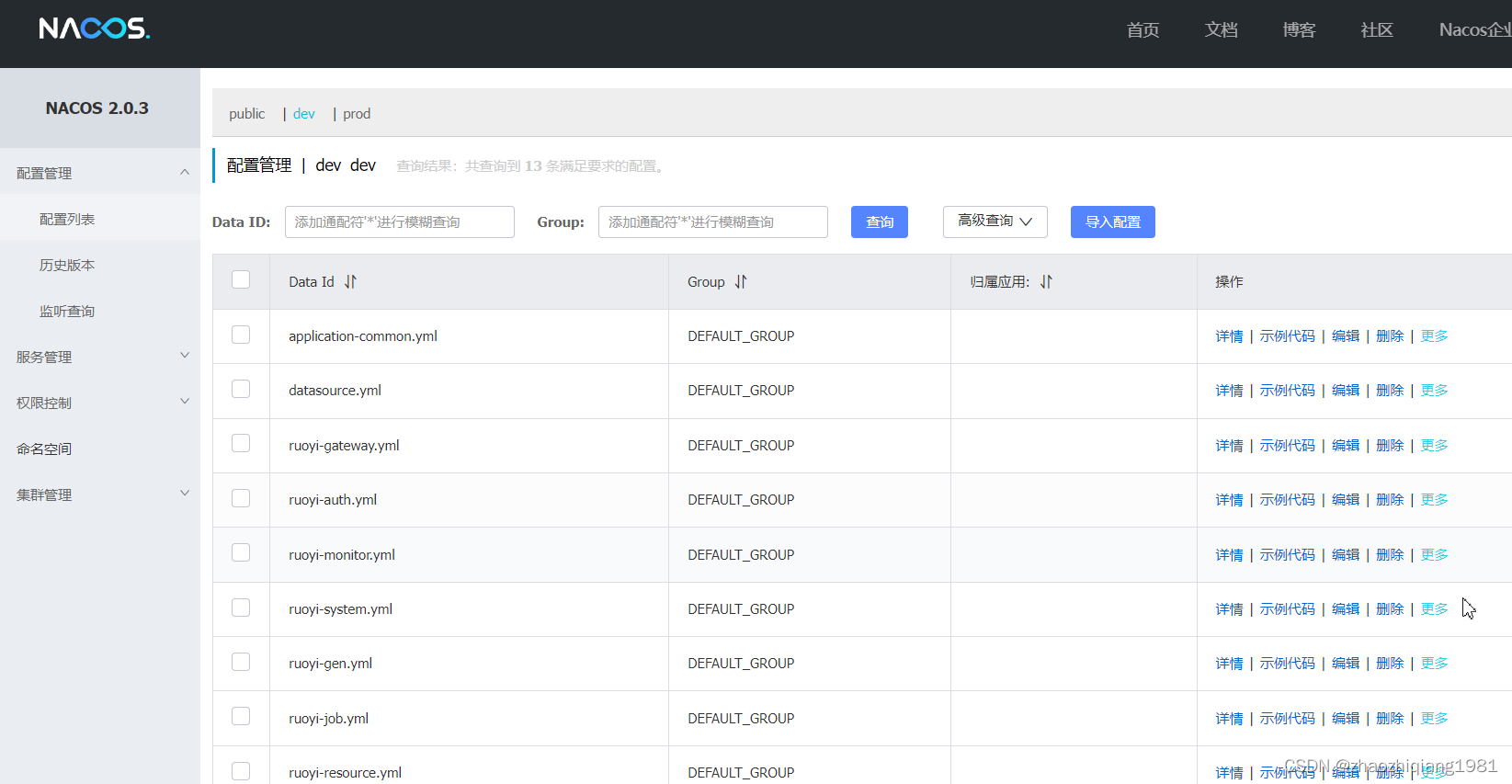Switch to the dev namespace tab
Screen dimensions: 1512x784
point(304,114)
